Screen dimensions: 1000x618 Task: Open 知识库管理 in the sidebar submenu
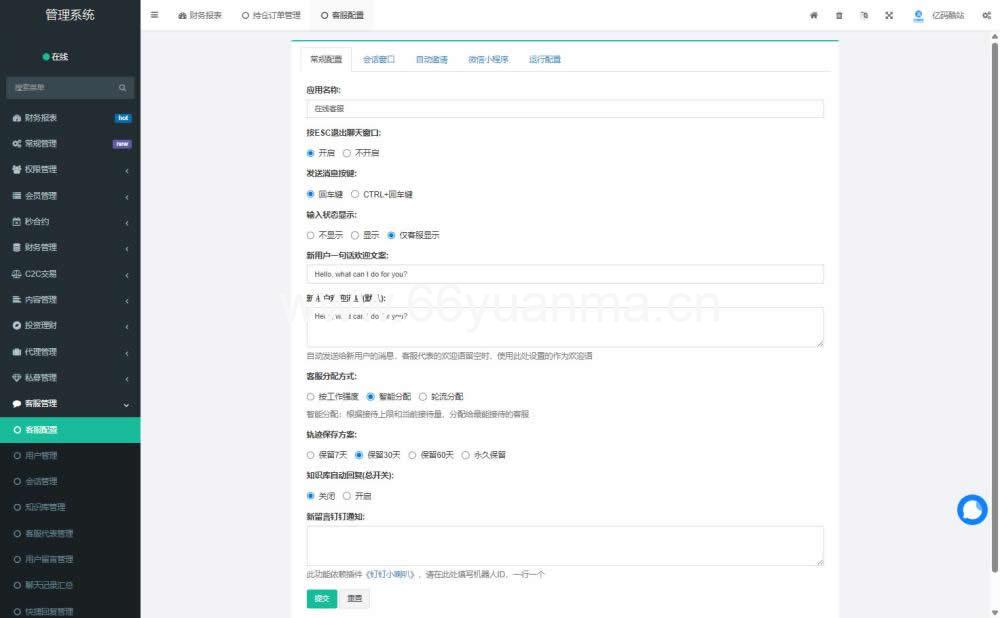(x=45, y=508)
